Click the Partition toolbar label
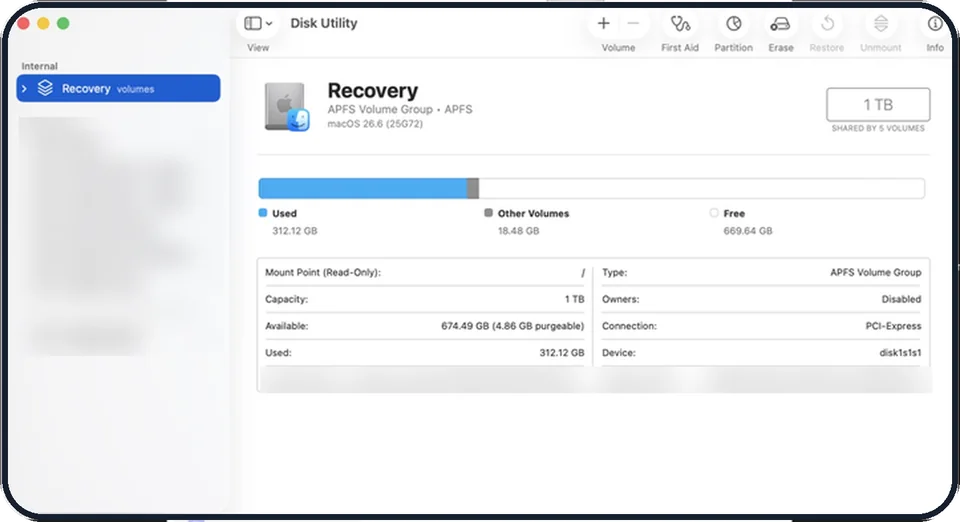The height and width of the screenshot is (522, 960). point(733,48)
